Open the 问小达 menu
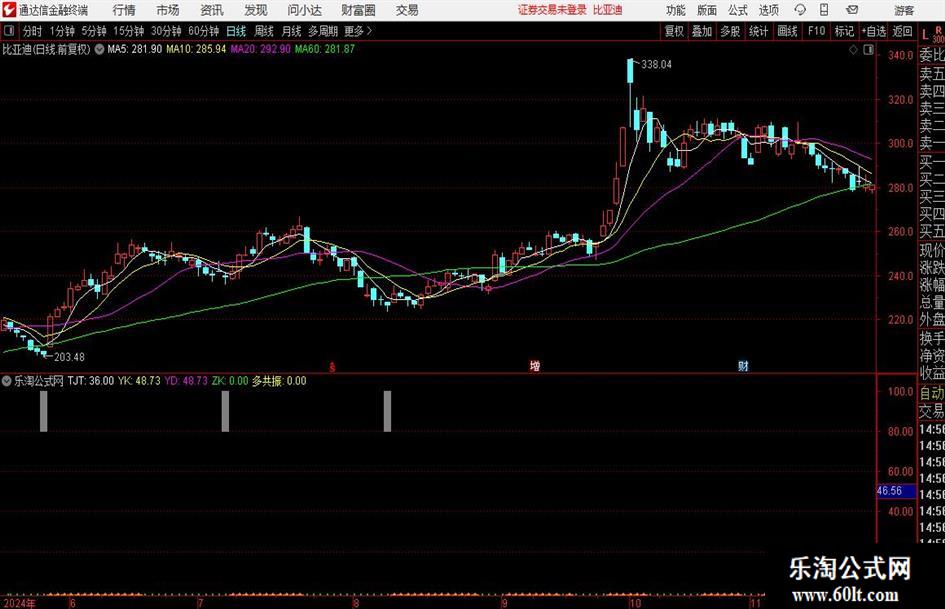This screenshot has width=945, height=609. [x=304, y=10]
